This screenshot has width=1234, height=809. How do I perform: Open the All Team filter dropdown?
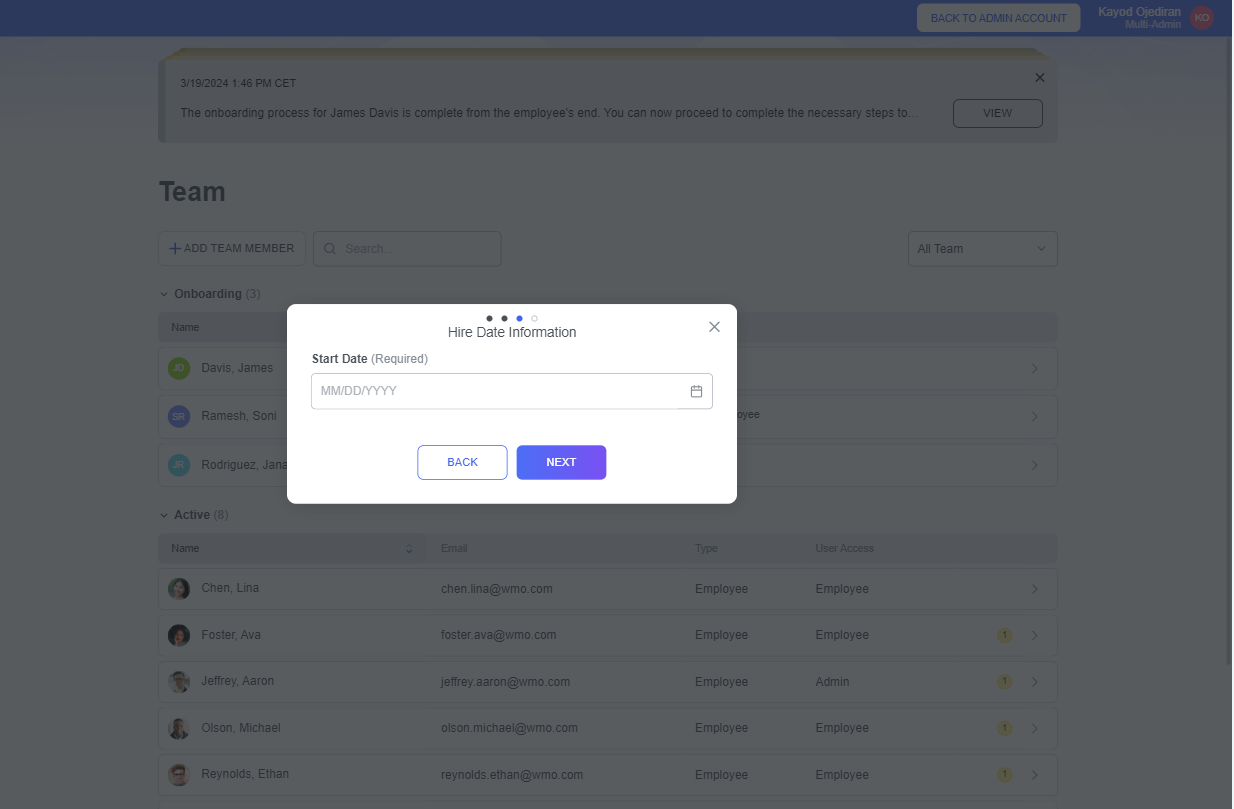(981, 249)
